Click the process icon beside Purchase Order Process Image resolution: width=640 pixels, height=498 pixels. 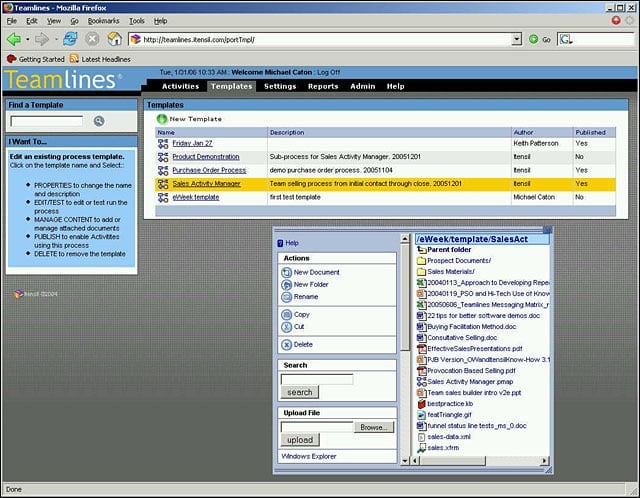pyautogui.click(x=163, y=170)
